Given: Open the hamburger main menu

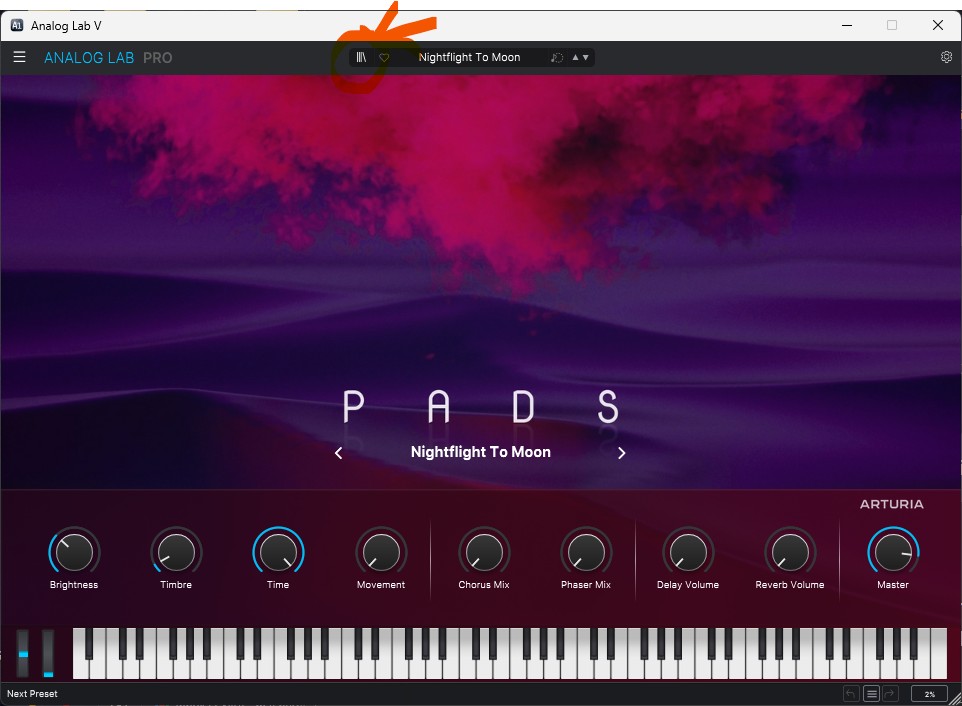Looking at the screenshot, I should click(x=20, y=57).
